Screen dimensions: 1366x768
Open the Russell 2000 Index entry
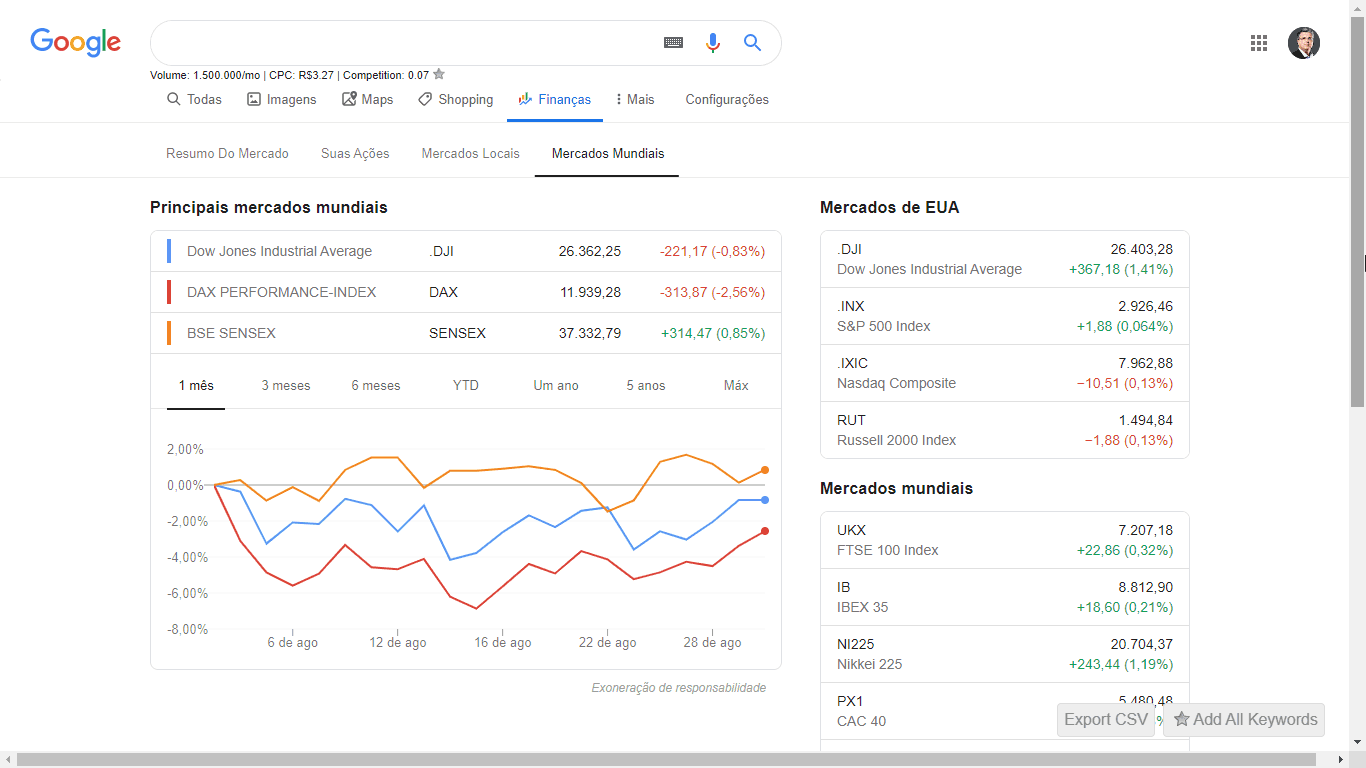pyautogui.click(x=1005, y=430)
